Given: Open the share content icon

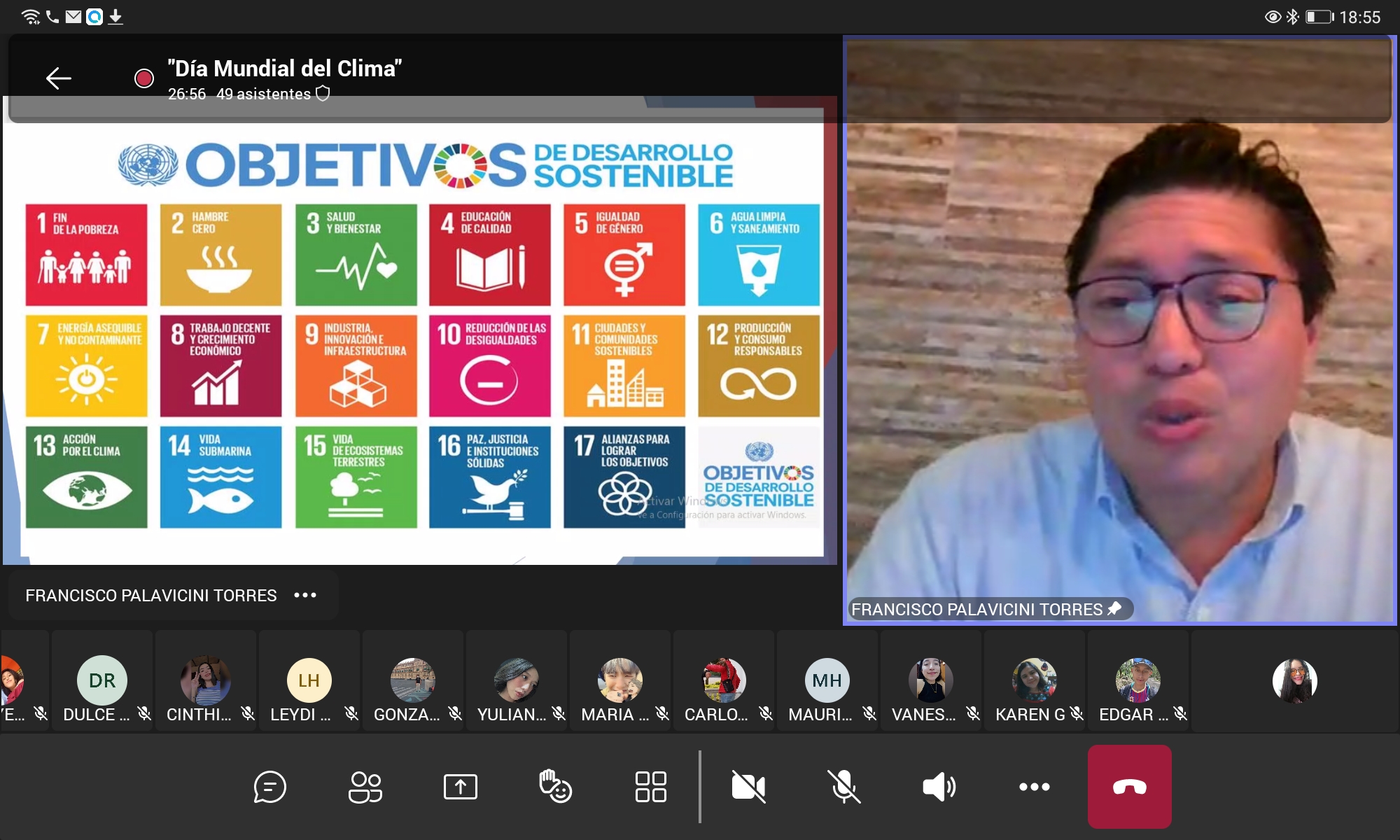Looking at the screenshot, I should tap(460, 787).
